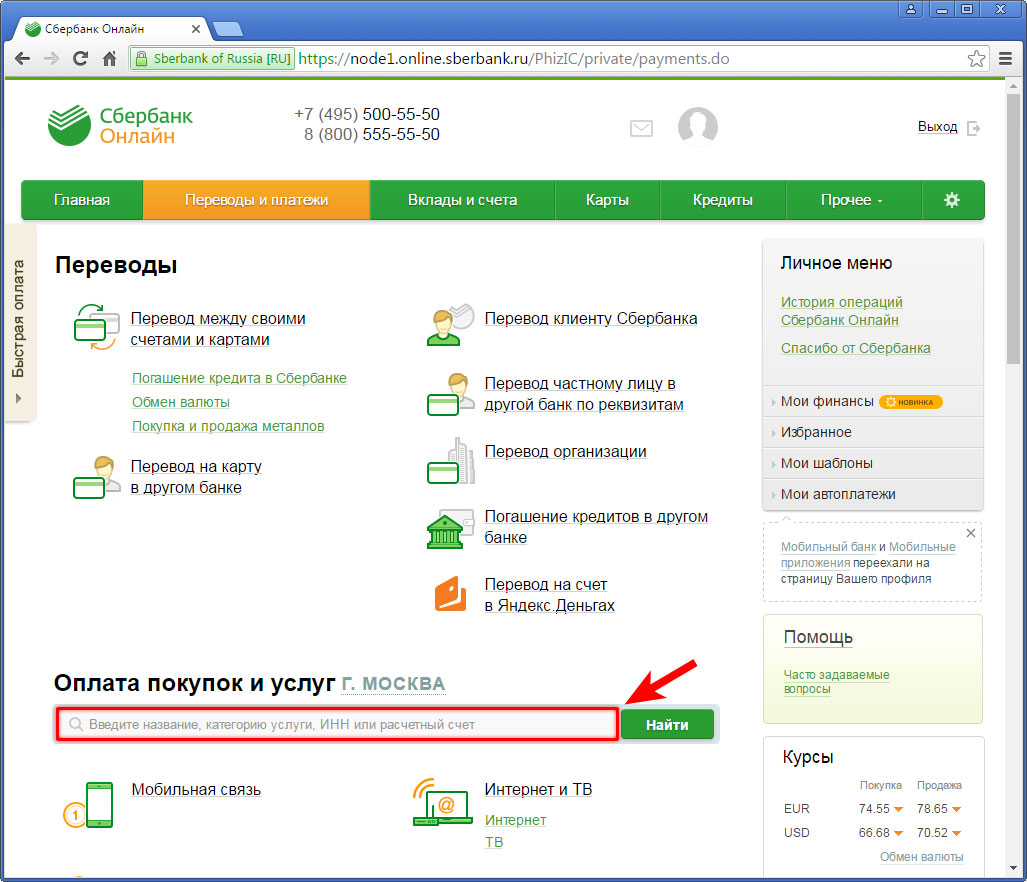Open Часто задаваемые вопросы link
The image size is (1027, 882).
pyautogui.click(x=836, y=682)
